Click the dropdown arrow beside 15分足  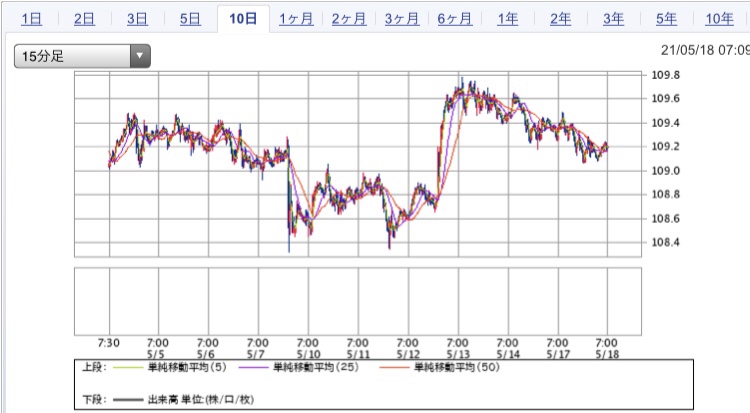point(140,56)
